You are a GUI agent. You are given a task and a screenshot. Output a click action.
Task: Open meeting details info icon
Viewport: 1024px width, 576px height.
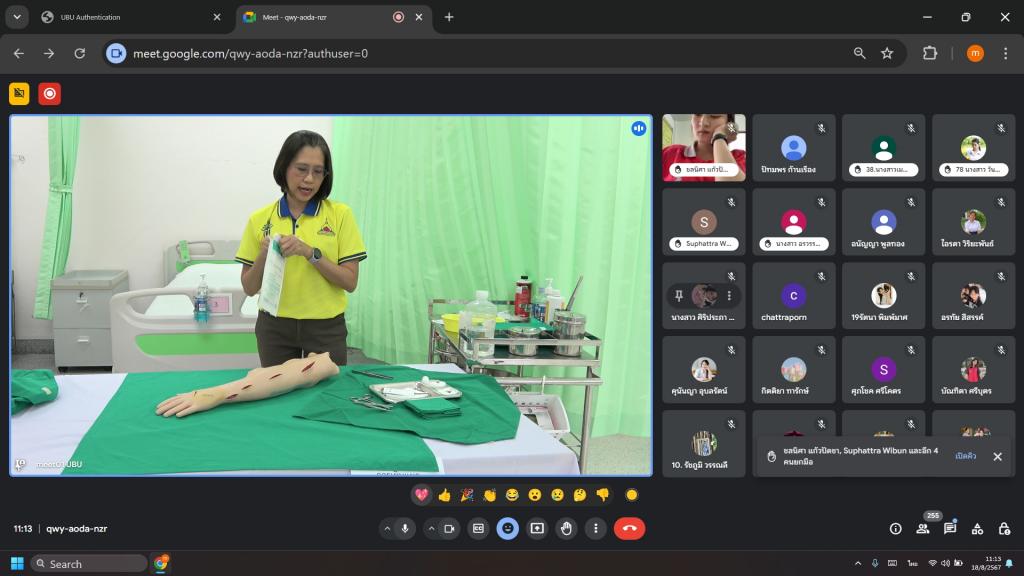pyautogui.click(x=895, y=529)
